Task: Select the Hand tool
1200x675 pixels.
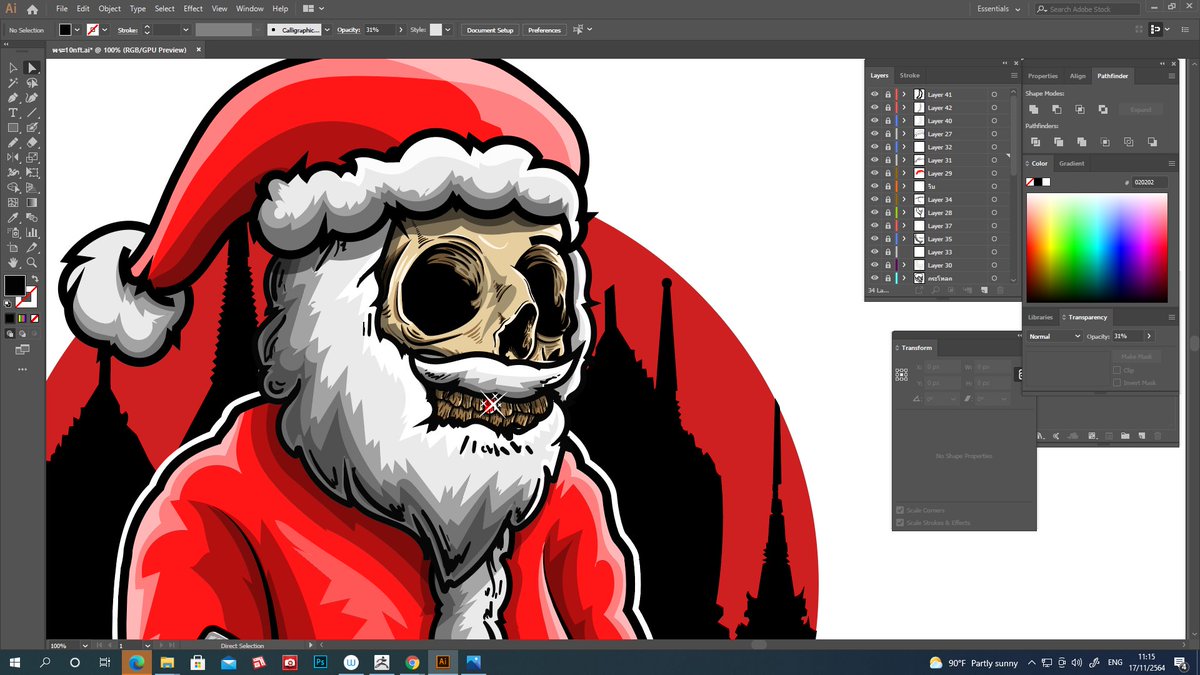Action: (x=13, y=262)
